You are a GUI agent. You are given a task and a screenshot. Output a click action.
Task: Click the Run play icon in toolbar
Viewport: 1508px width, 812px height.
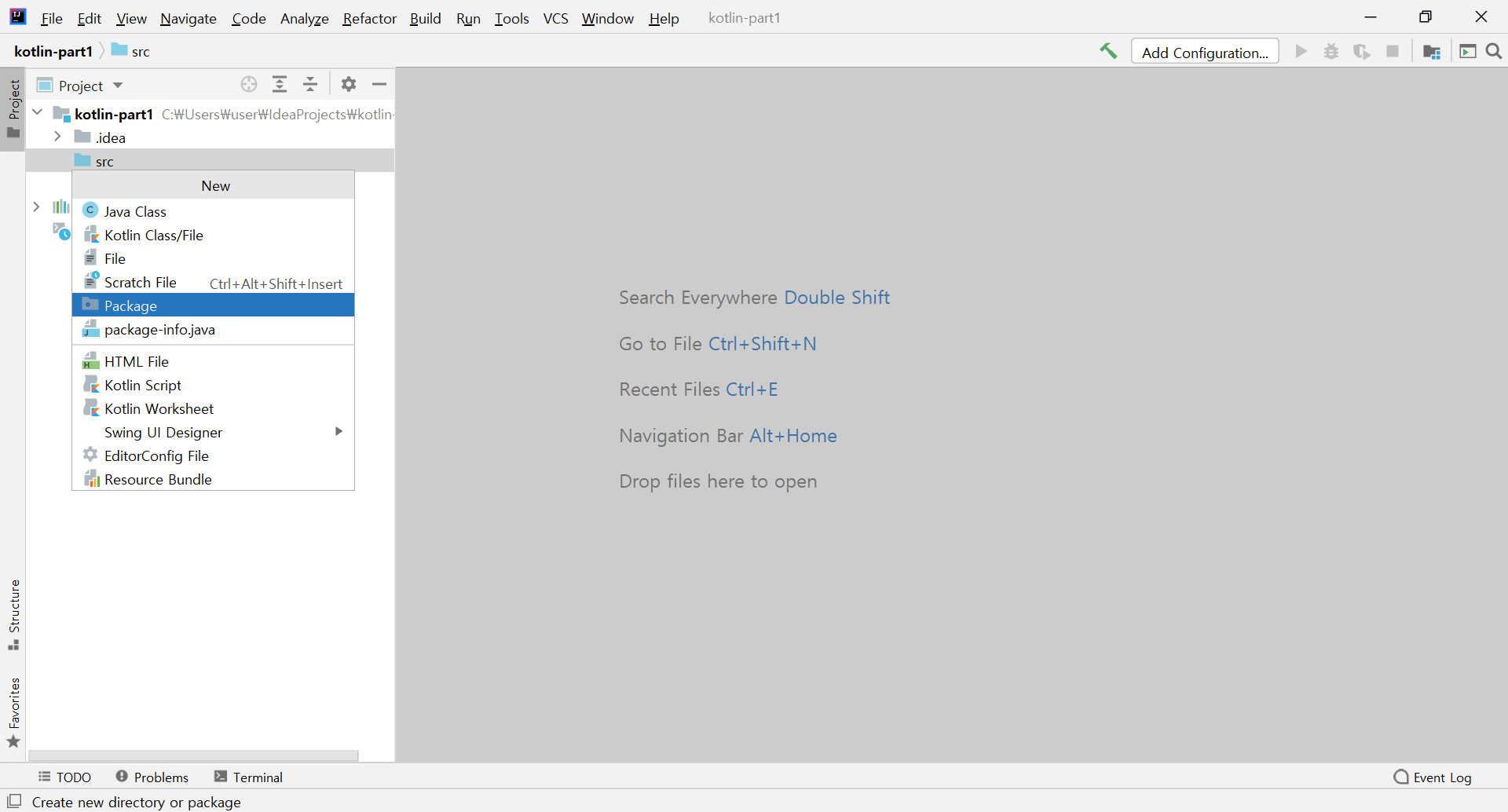pyautogui.click(x=1301, y=52)
